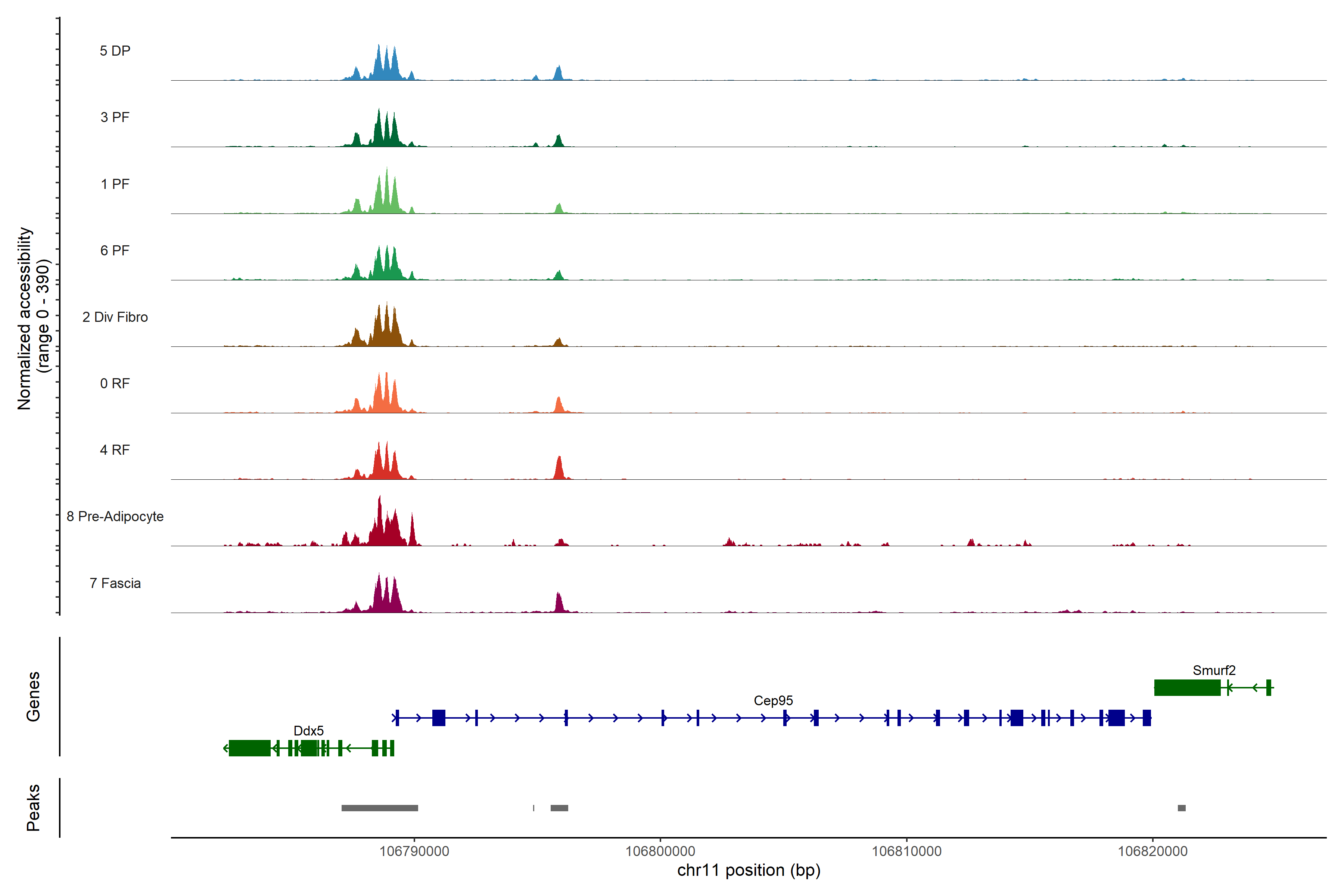
Task: Click the 4 RF track label
Action: tap(115, 450)
